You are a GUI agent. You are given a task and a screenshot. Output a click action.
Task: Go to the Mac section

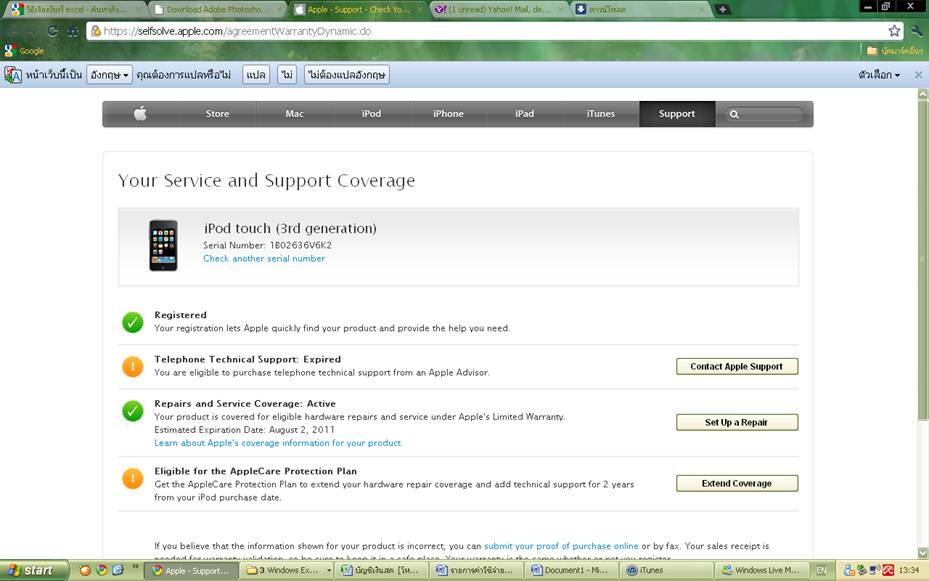pyautogui.click(x=294, y=114)
